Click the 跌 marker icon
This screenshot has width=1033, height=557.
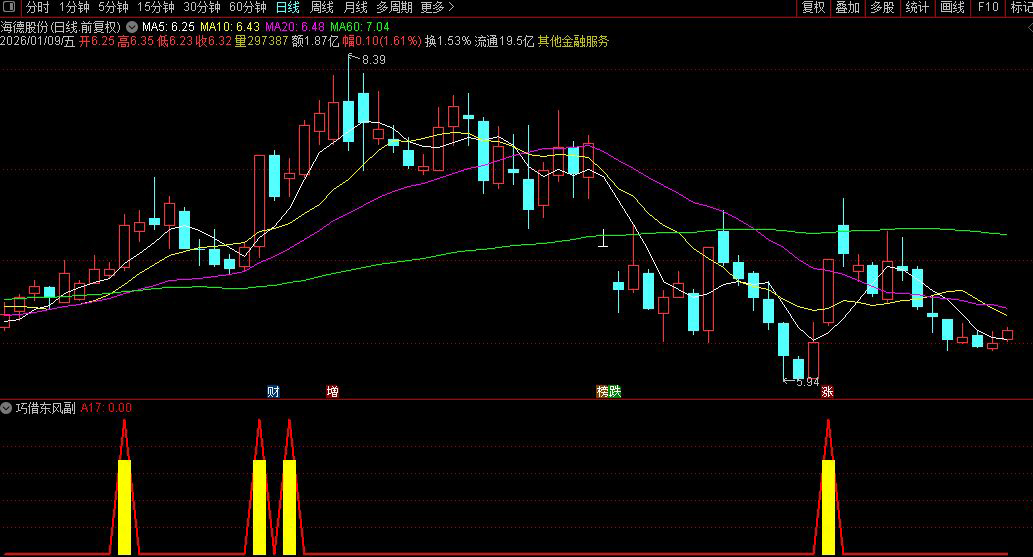click(x=615, y=392)
